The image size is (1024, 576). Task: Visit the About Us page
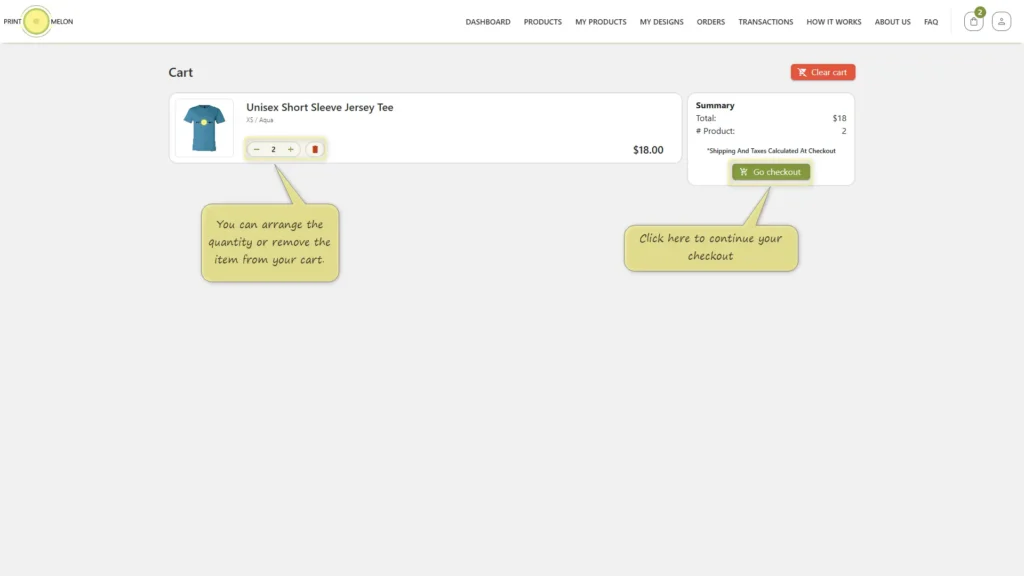pyautogui.click(x=892, y=22)
